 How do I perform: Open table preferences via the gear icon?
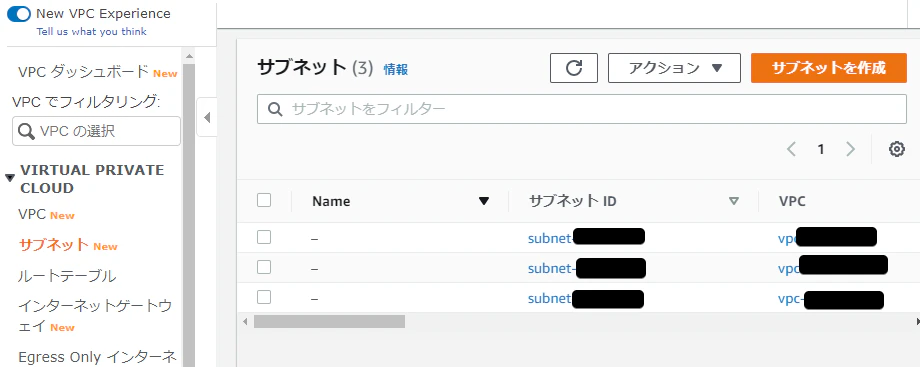click(x=896, y=149)
